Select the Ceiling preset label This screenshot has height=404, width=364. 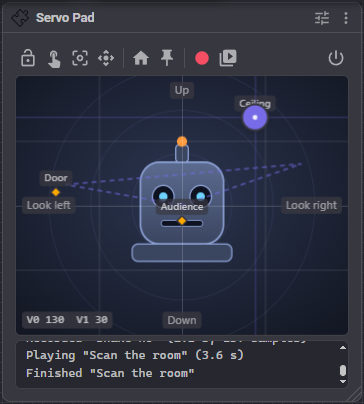[x=255, y=103]
